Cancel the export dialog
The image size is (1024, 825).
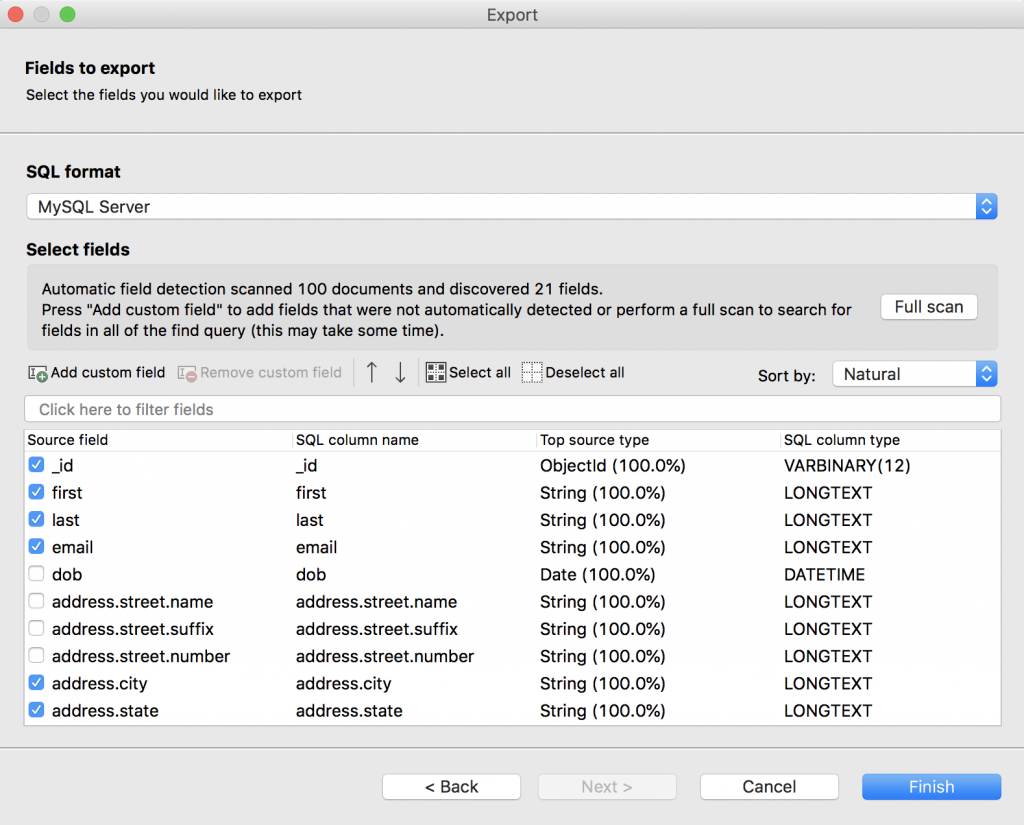tap(769, 786)
